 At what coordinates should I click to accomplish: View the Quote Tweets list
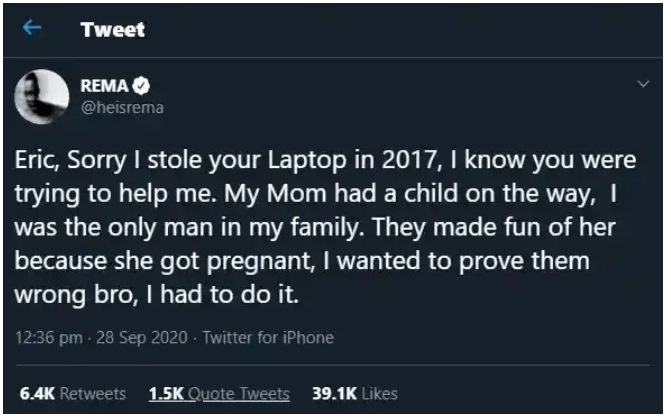[219, 393]
